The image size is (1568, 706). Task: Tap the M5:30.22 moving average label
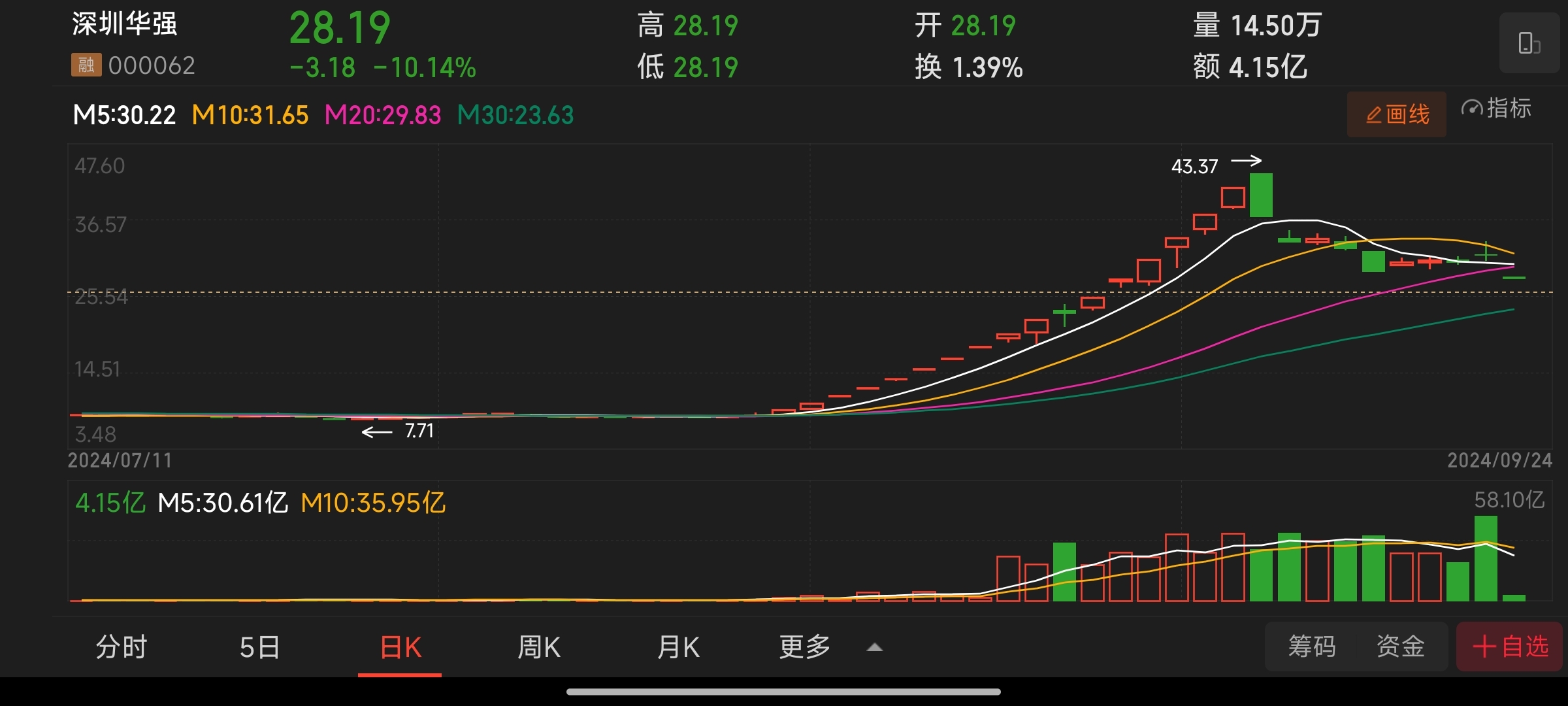coord(124,115)
